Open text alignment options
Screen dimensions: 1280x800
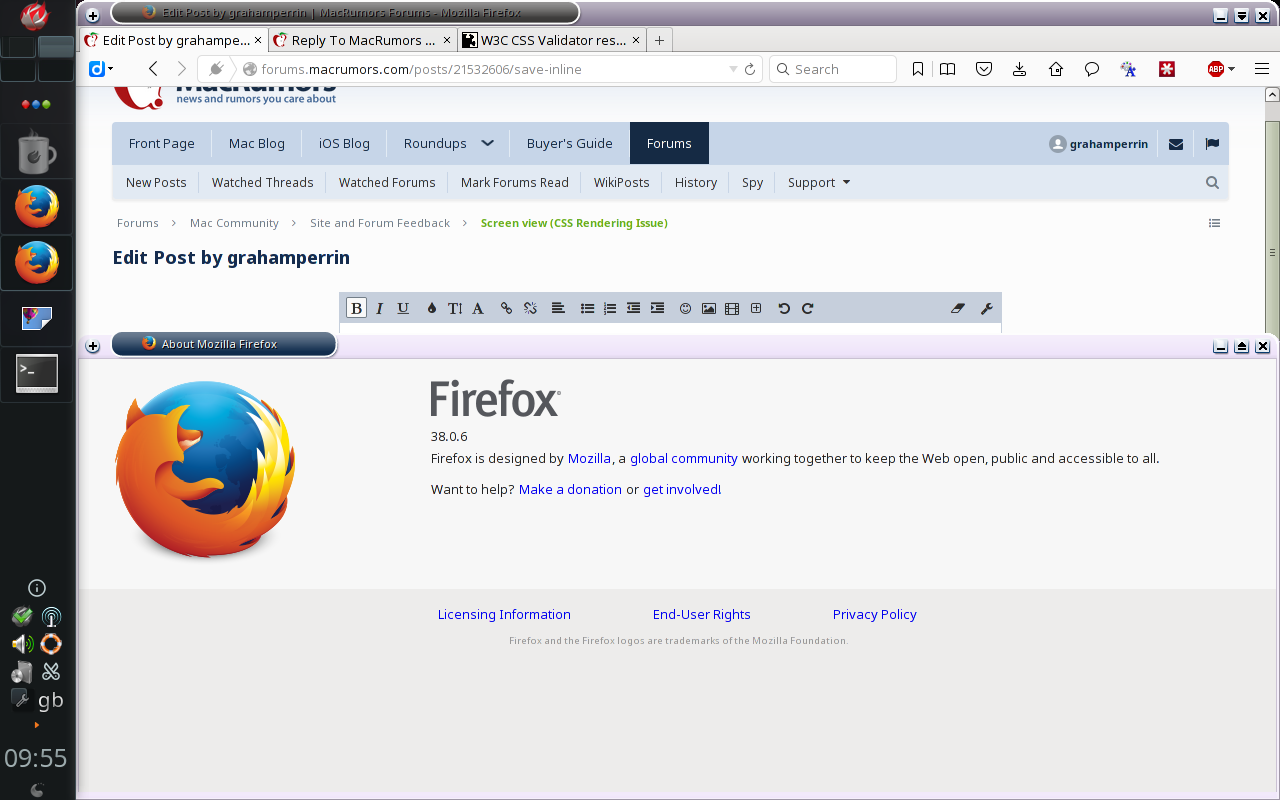tap(558, 308)
